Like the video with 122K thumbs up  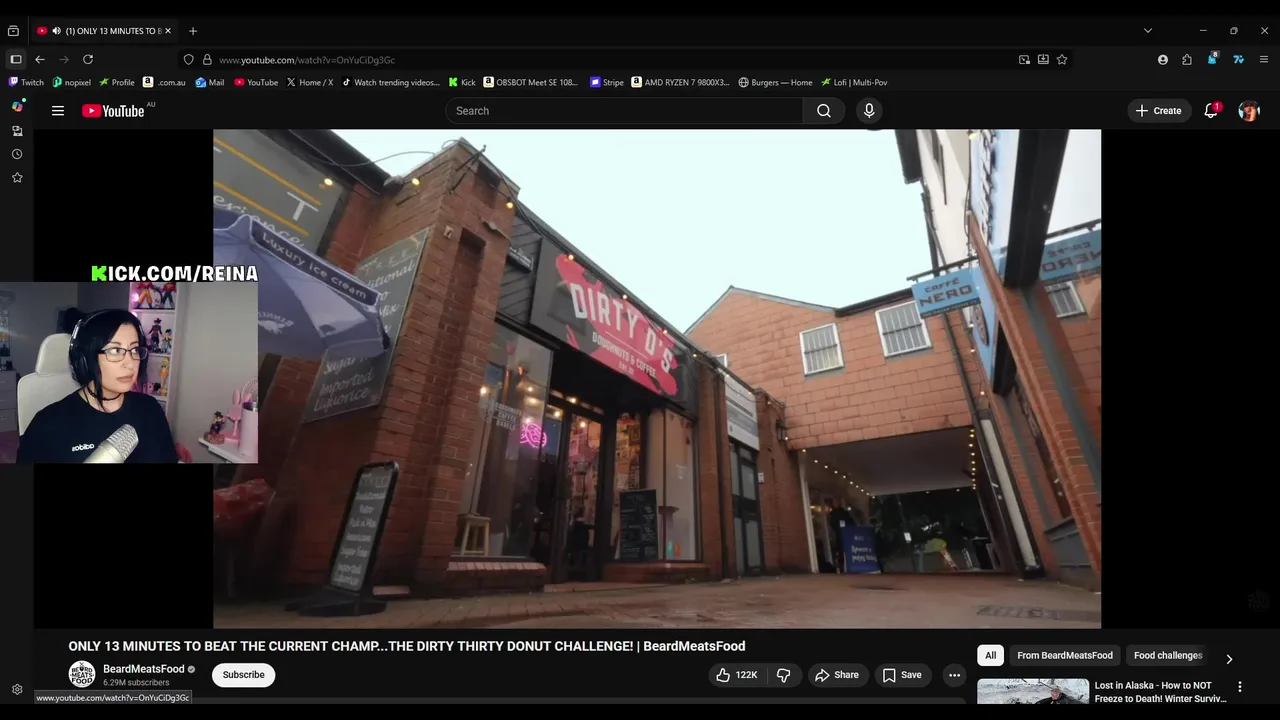coord(736,675)
